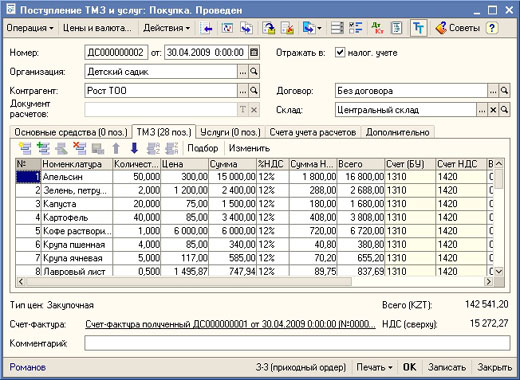520x380 pixels.
Task: Expand the Действия dropdown menu
Action: coord(167,28)
